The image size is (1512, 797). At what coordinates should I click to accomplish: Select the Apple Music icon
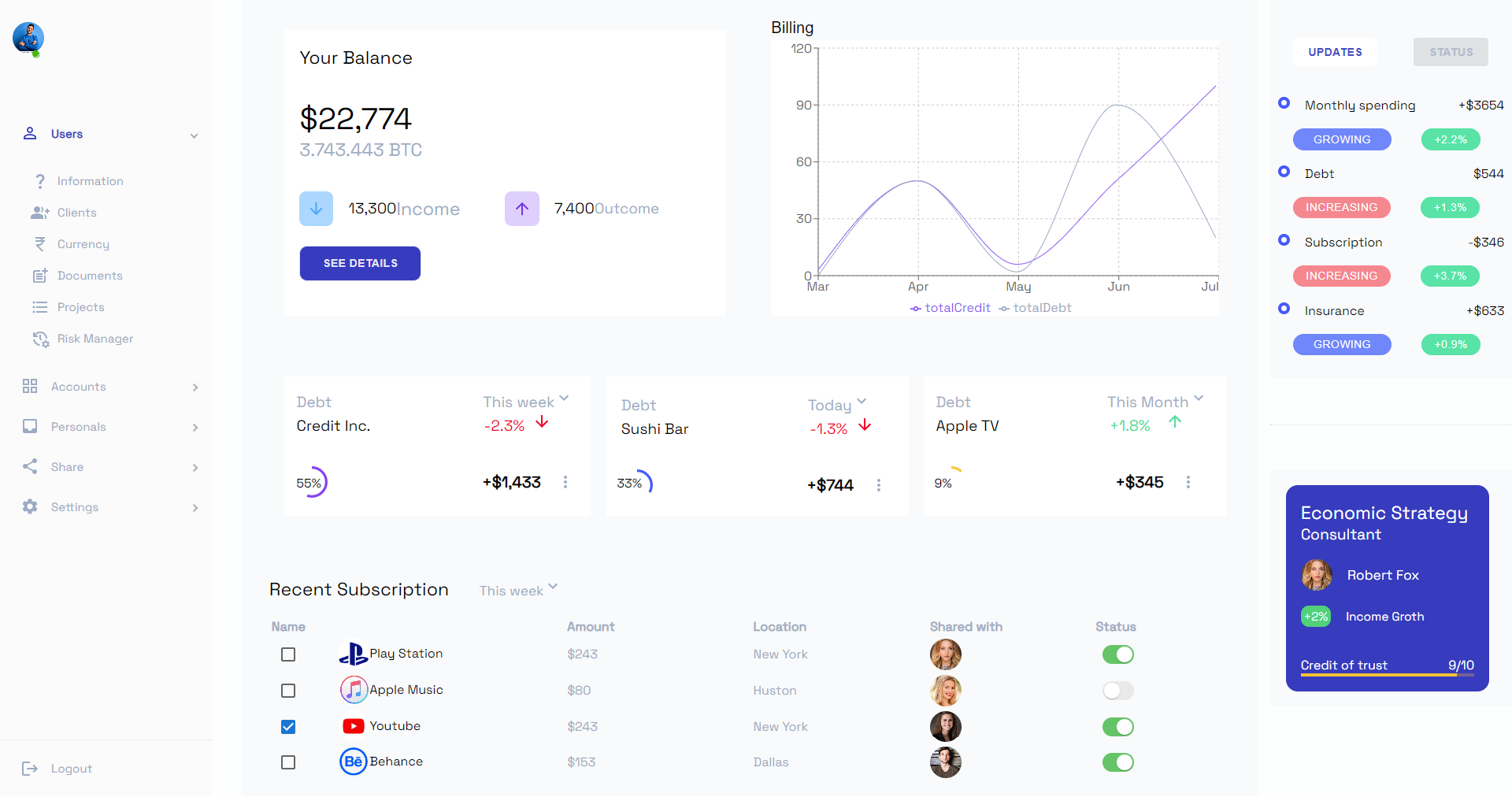353,690
